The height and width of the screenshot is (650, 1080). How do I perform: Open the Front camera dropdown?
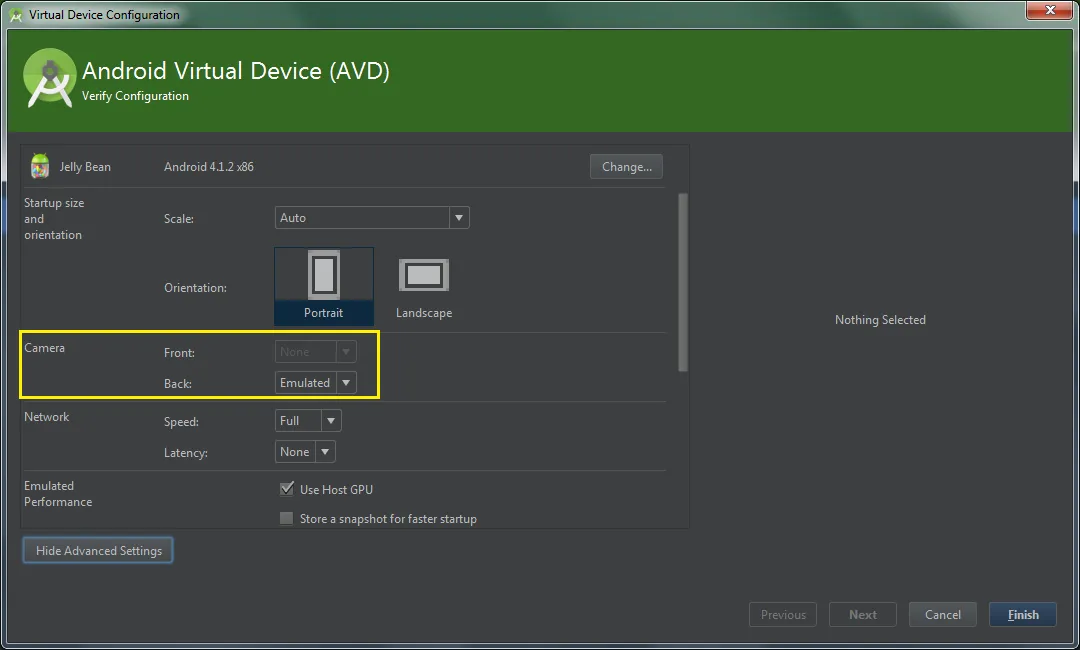[315, 352]
